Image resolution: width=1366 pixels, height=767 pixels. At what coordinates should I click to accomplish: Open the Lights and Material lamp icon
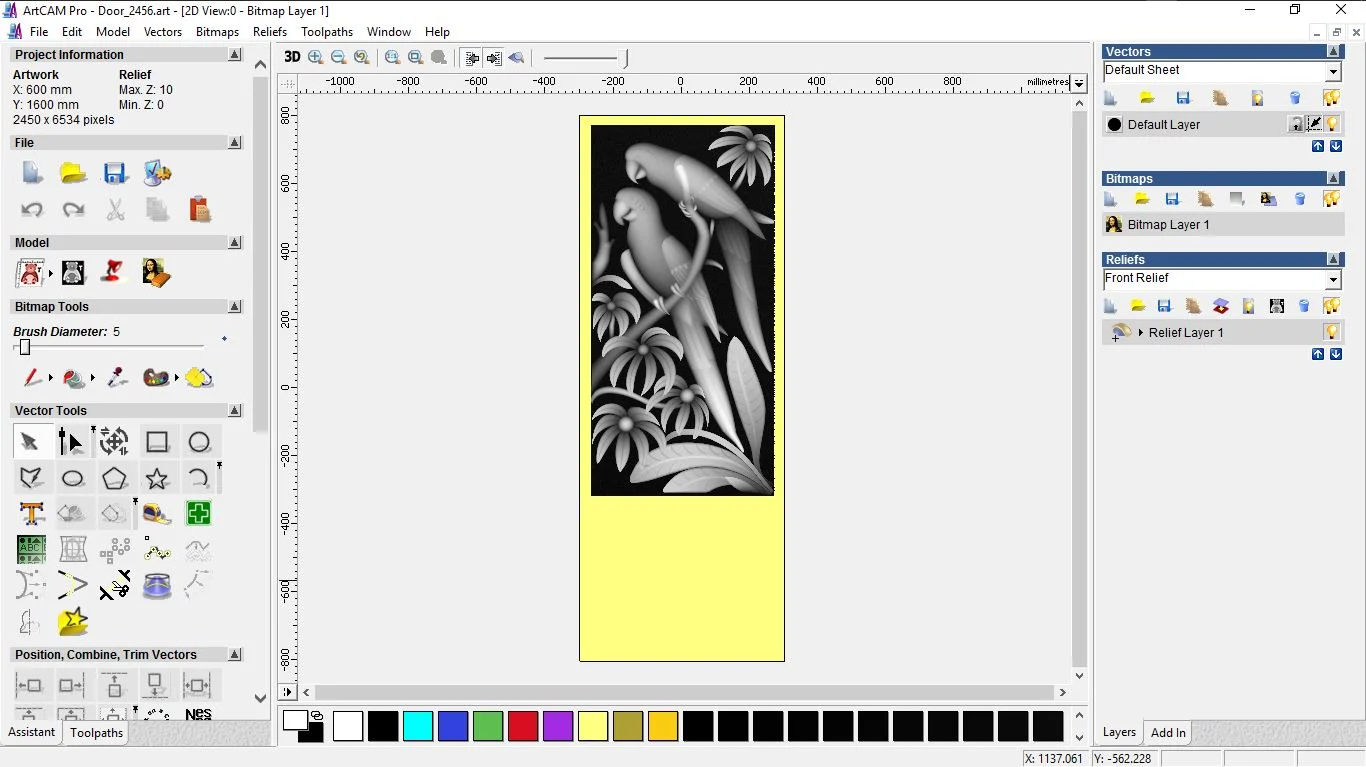point(115,272)
